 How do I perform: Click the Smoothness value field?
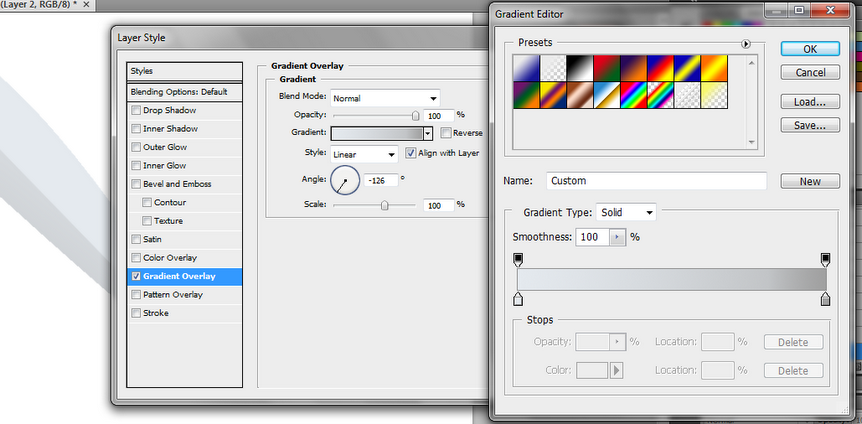pos(593,238)
